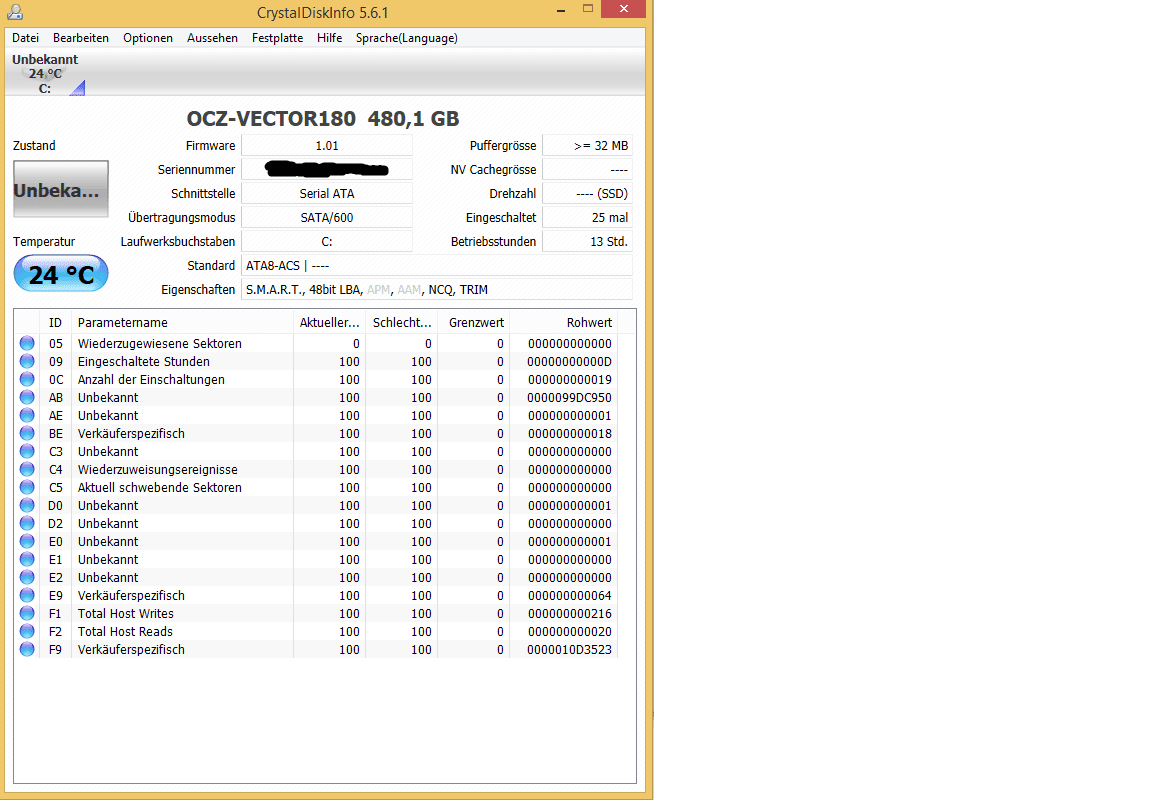Viewport: 1152px width, 800px height.
Task: Click the 24 °C temperature indicator
Action: [x=61, y=274]
